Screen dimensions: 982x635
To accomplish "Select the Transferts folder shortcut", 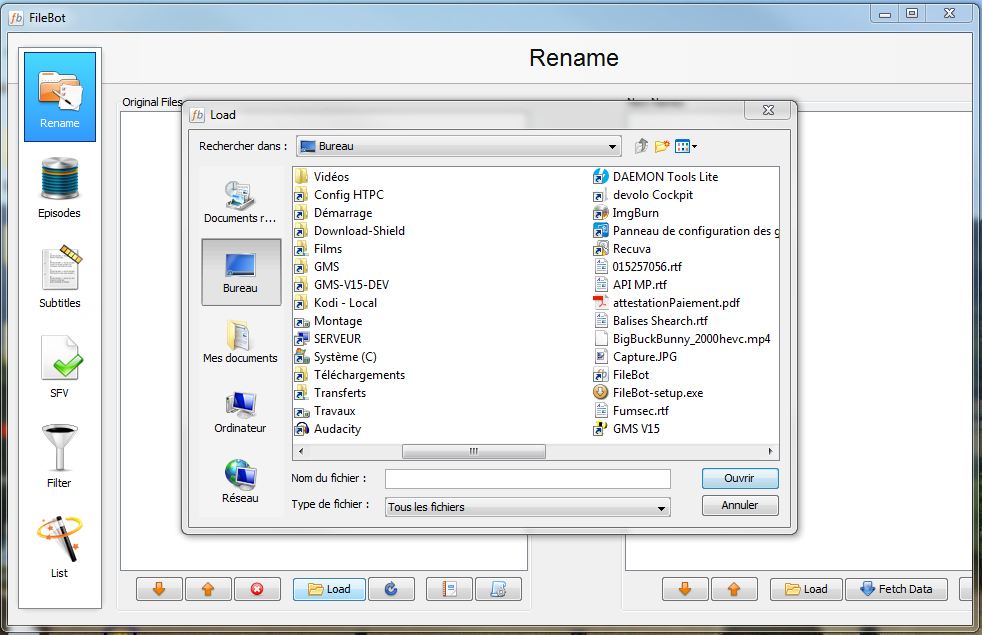I will coord(330,393).
